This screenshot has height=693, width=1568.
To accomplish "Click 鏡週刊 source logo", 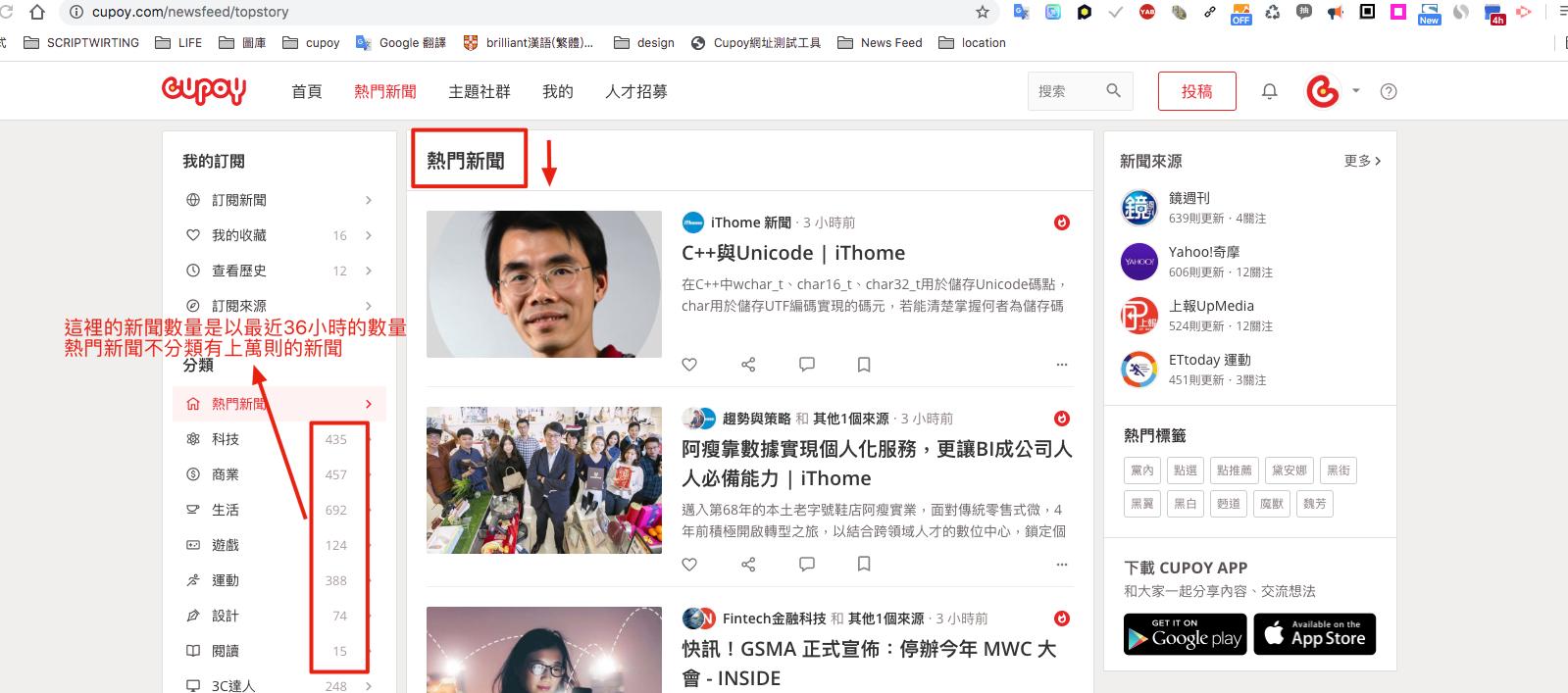I will (x=1139, y=208).
